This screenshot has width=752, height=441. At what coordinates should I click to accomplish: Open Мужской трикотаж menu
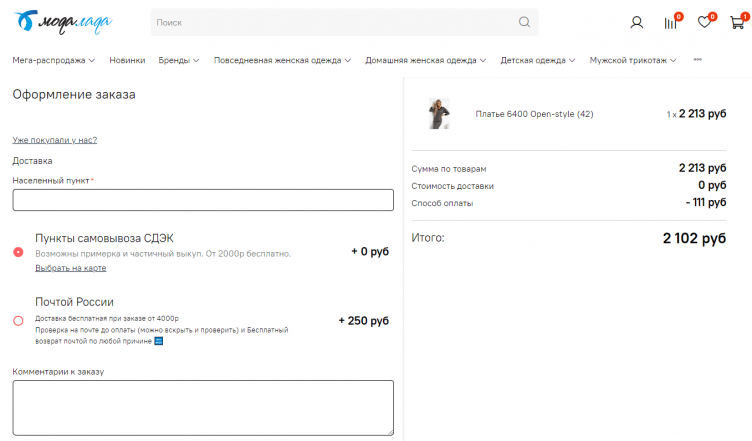tap(632, 61)
